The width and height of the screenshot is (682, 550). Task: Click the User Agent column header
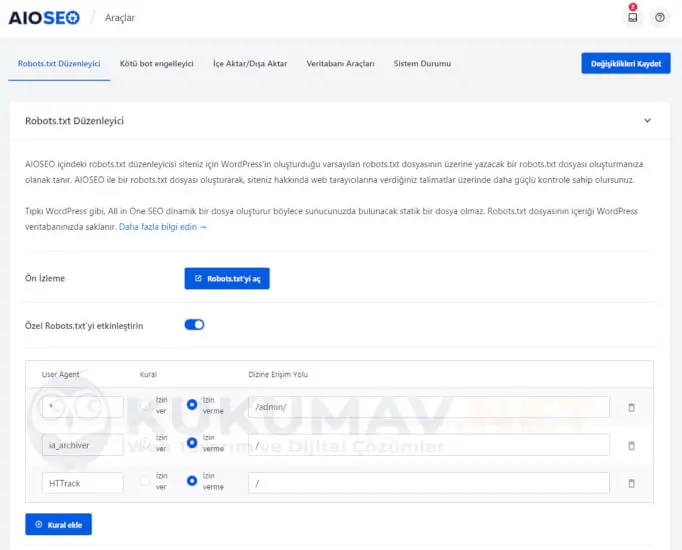tap(60, 374)
